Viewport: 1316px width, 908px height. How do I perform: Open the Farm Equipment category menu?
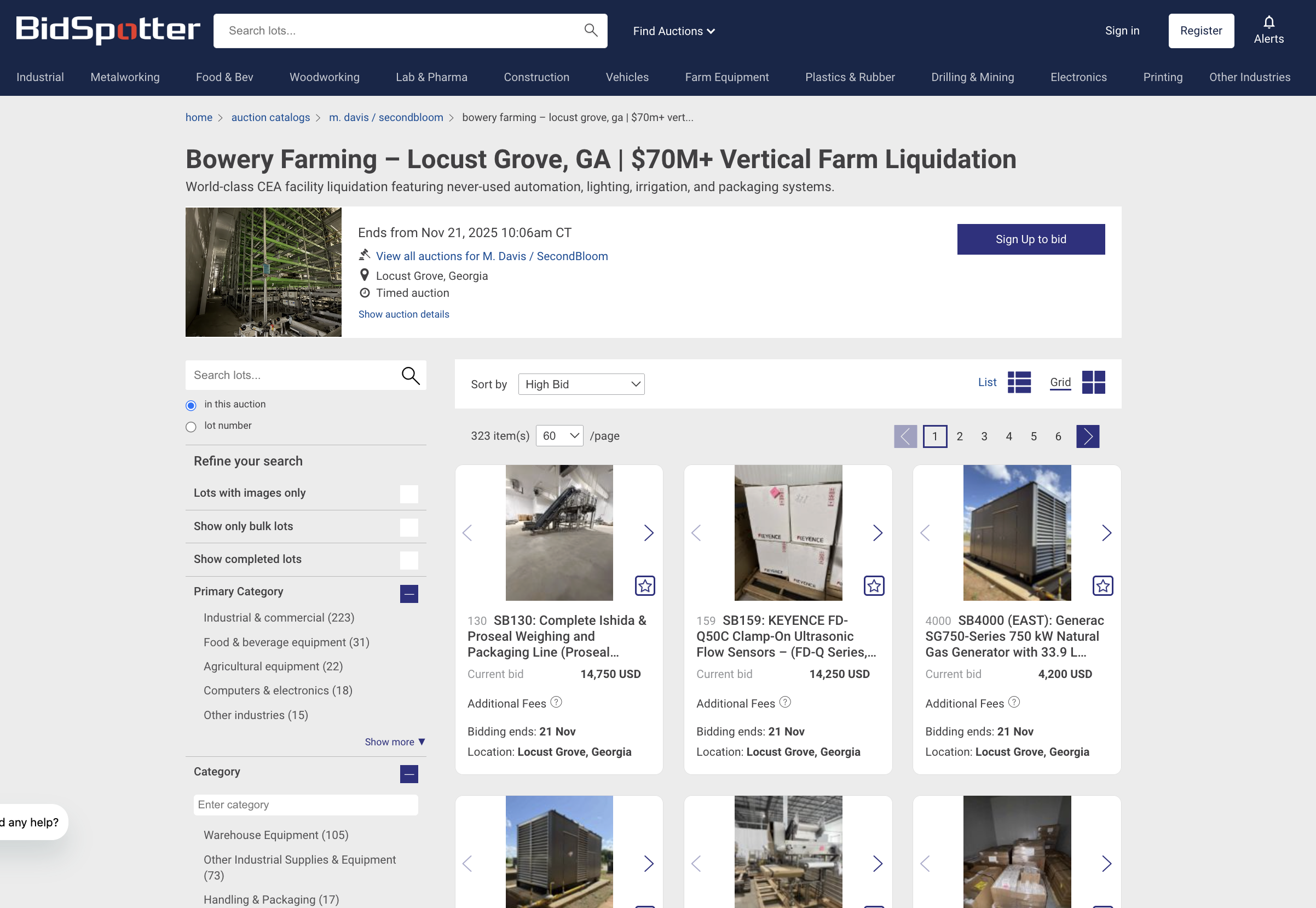click(726, 77)
